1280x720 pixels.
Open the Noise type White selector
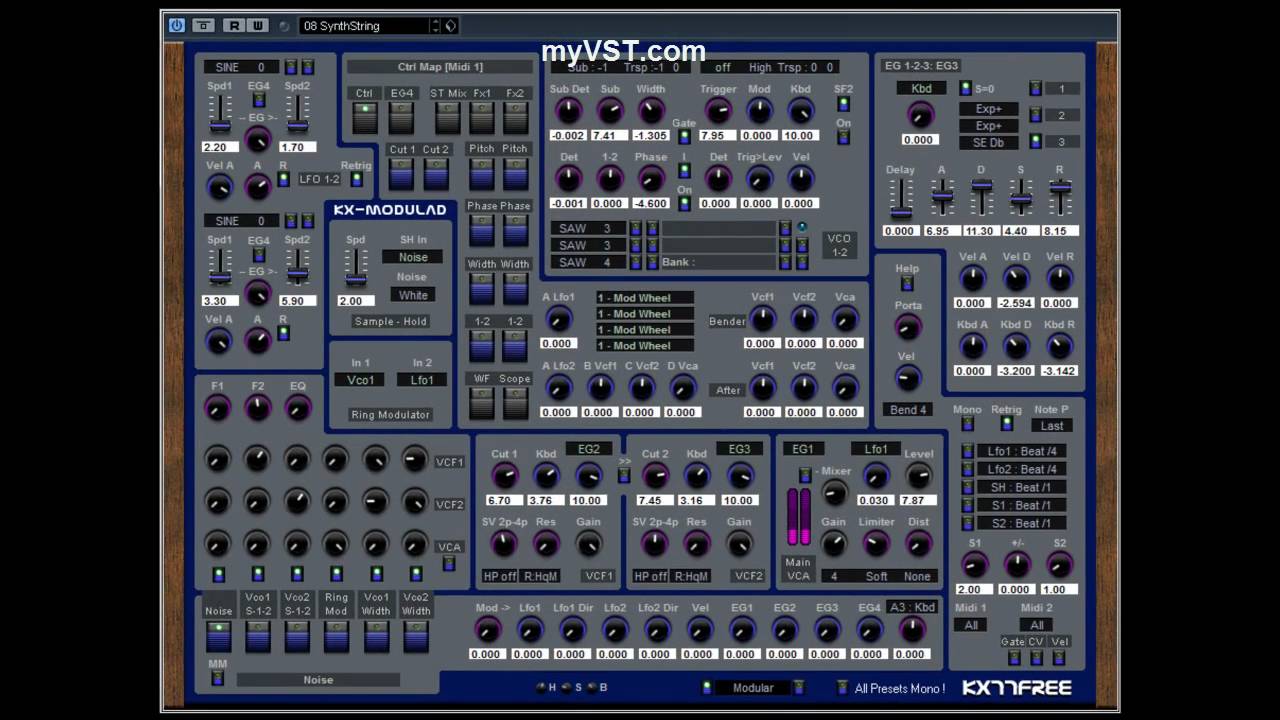(413, 295)
